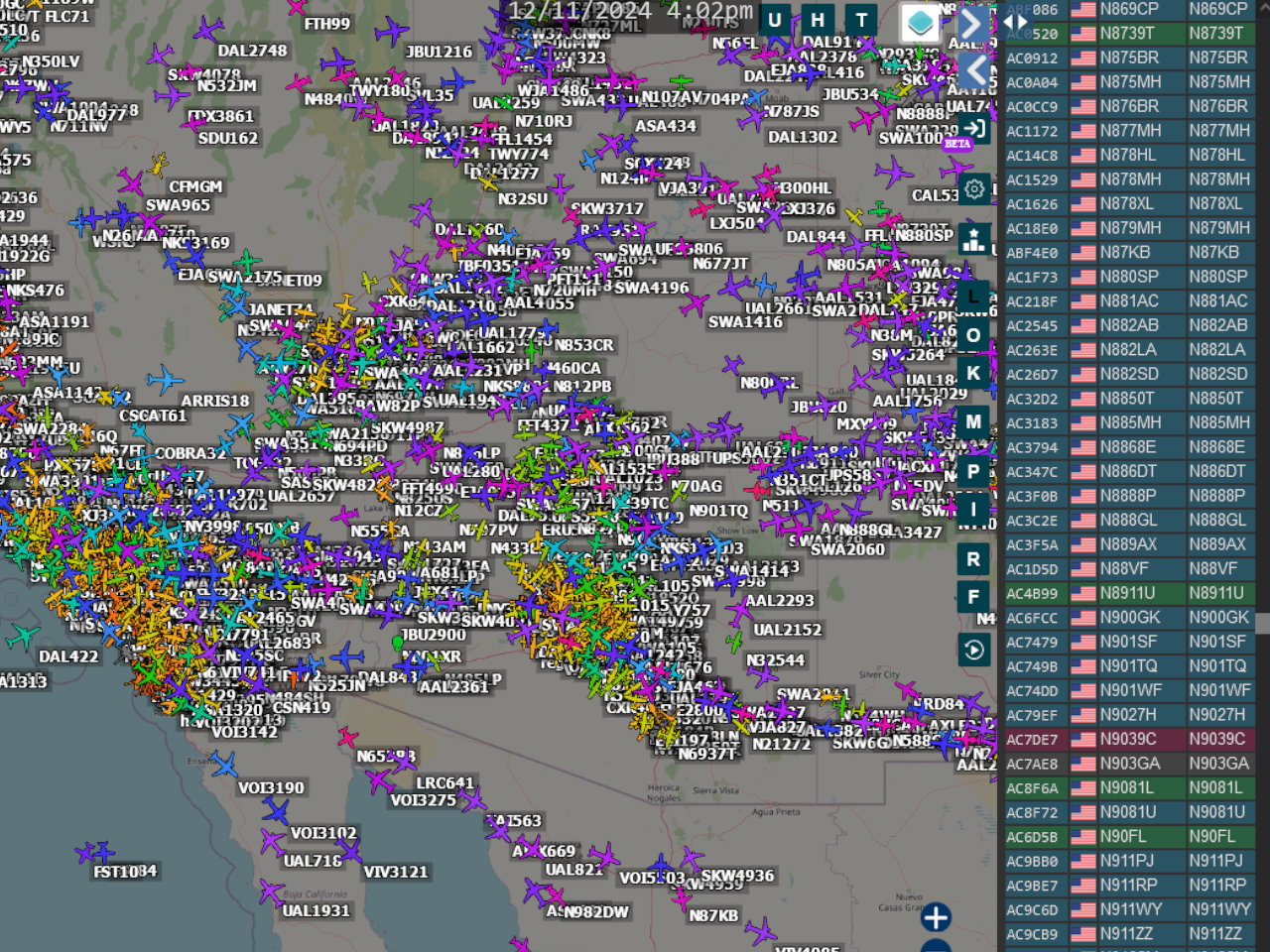Click the US flag in AC1626 row

tap(1083, 203)
